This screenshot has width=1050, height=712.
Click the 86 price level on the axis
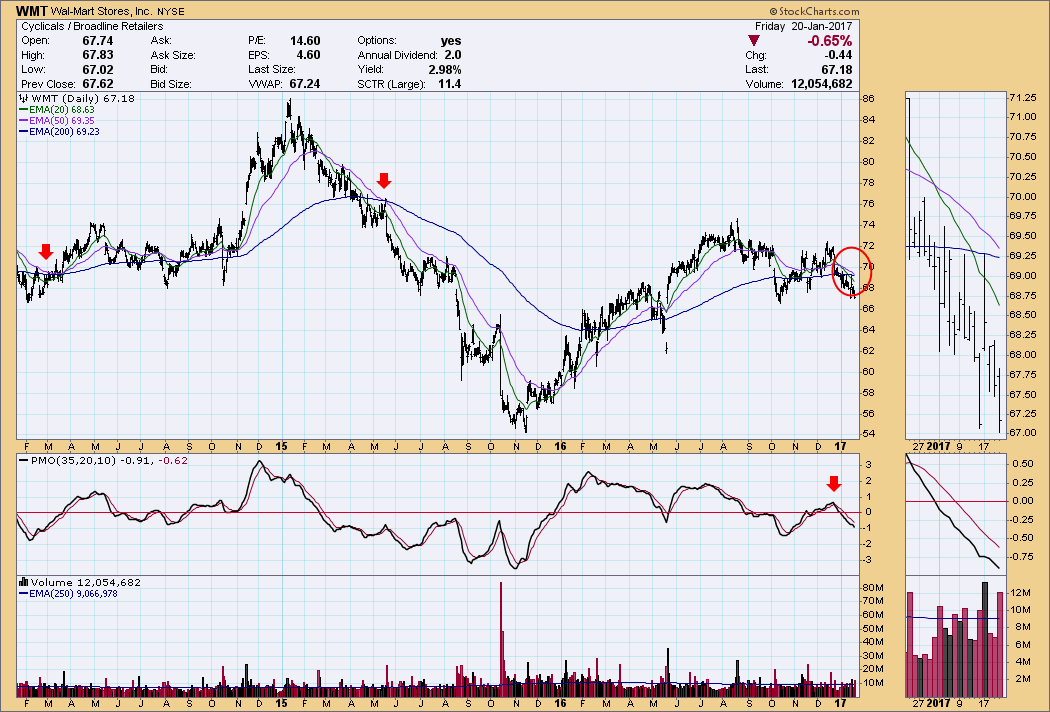point(868,98)
